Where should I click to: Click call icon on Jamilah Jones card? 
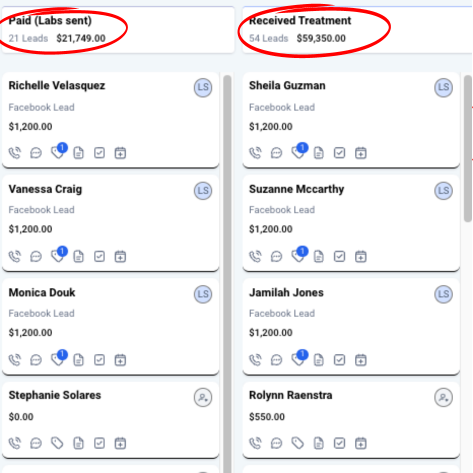point(255,360)
